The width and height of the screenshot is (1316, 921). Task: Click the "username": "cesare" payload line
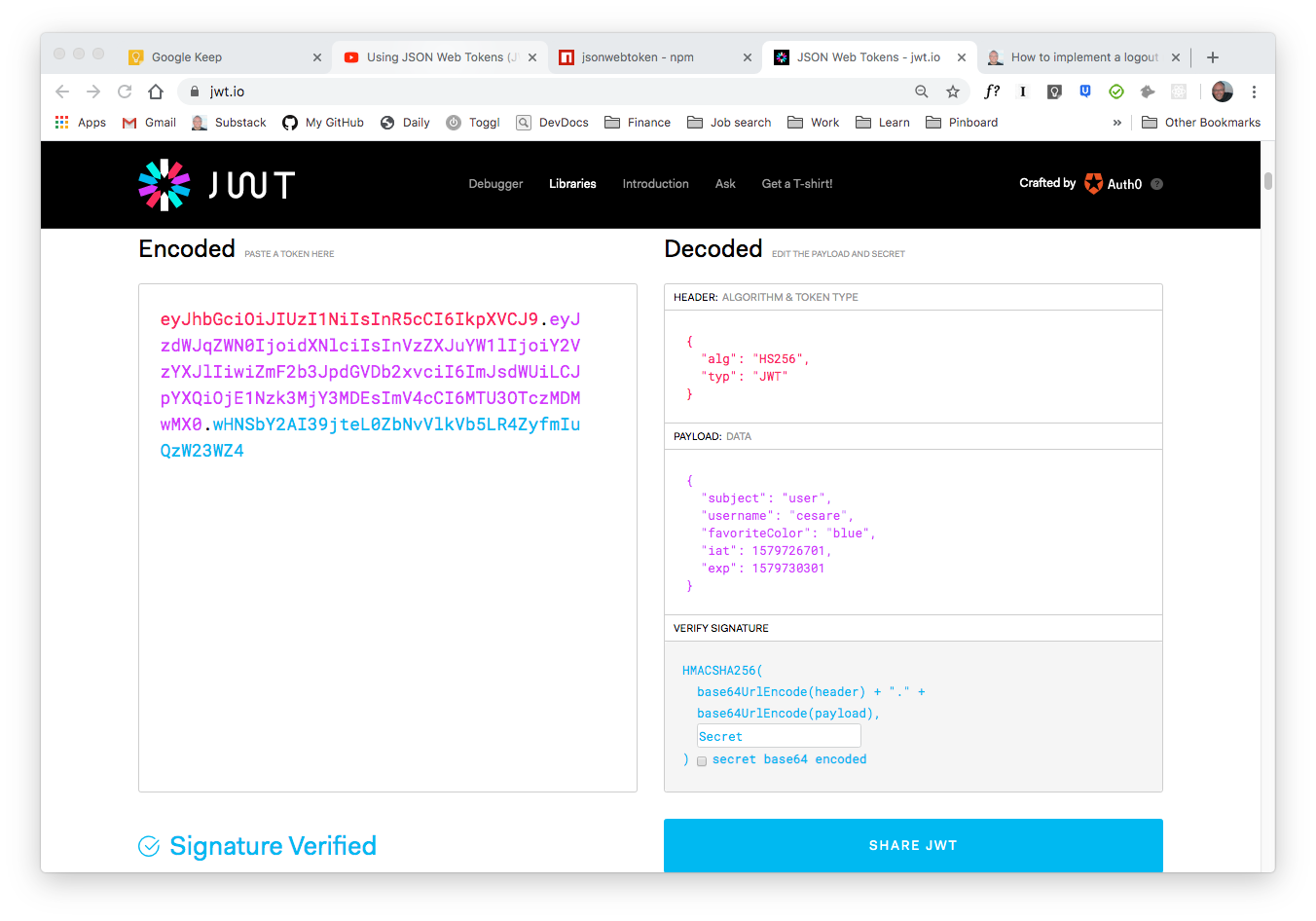pyautogui.click(x=777, y=516)
